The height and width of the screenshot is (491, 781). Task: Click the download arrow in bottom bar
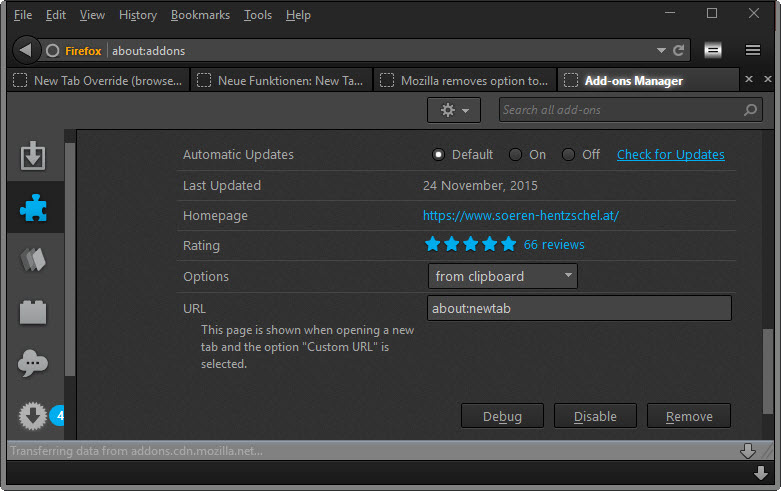(x=761, y=473)
